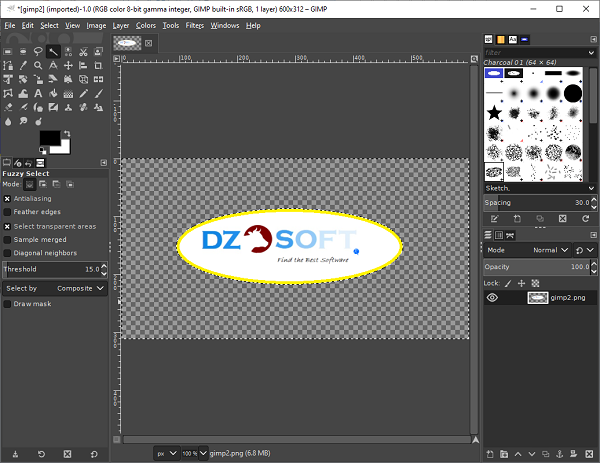Open the Edit menu

28,26
